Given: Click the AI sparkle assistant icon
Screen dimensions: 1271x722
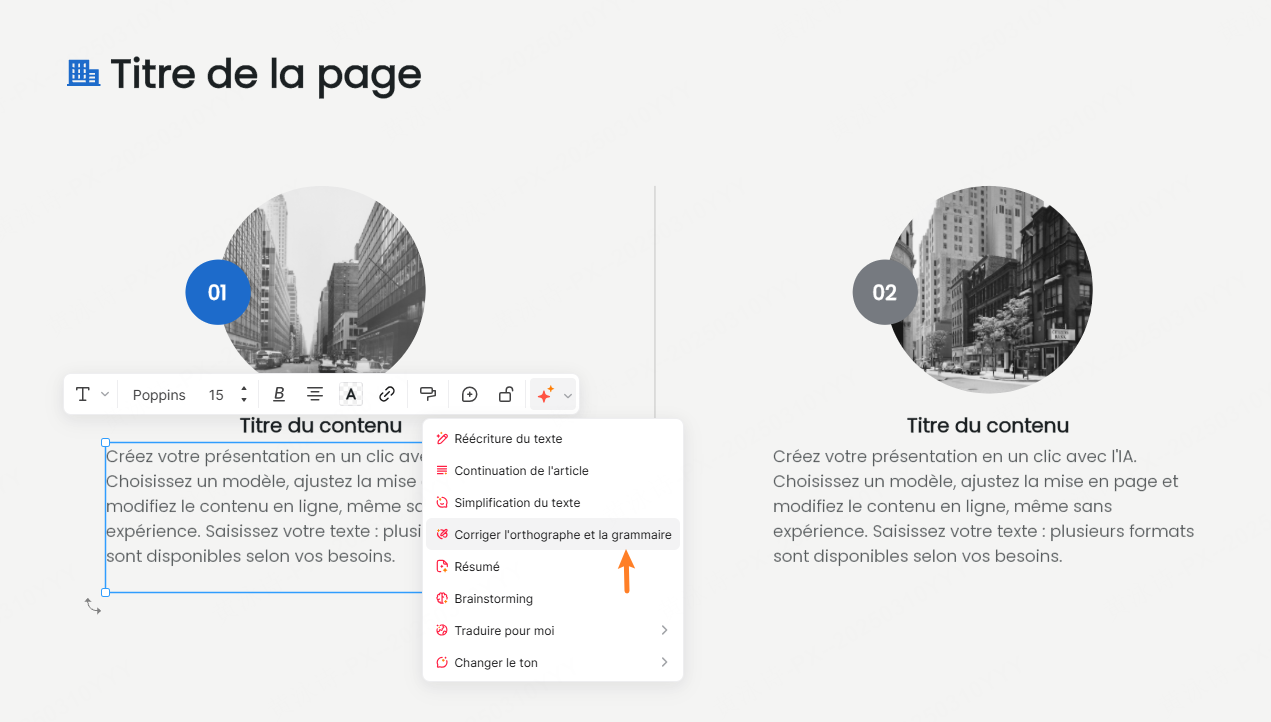Looking at the screenshot, I should 545,395.
